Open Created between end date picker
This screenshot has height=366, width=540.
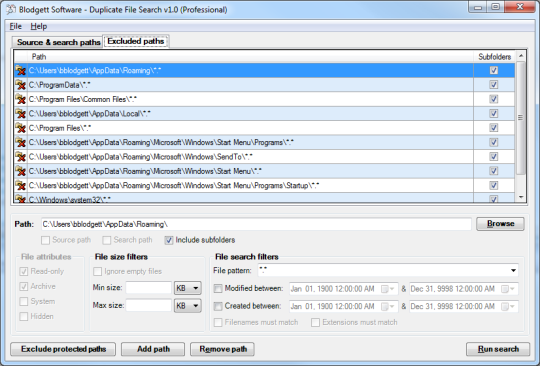coord(508,306)
